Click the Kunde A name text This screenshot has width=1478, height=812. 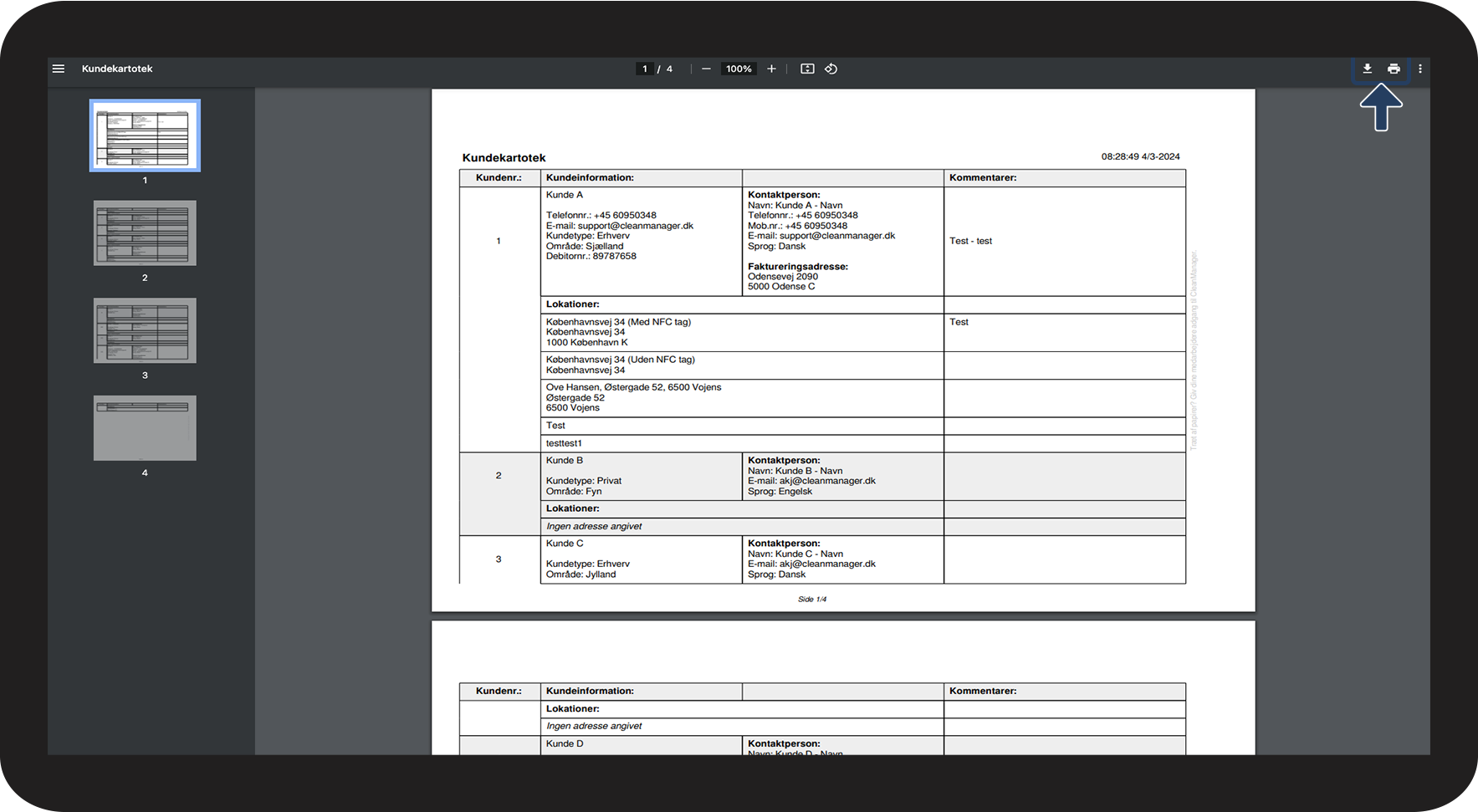pos(565,195)
